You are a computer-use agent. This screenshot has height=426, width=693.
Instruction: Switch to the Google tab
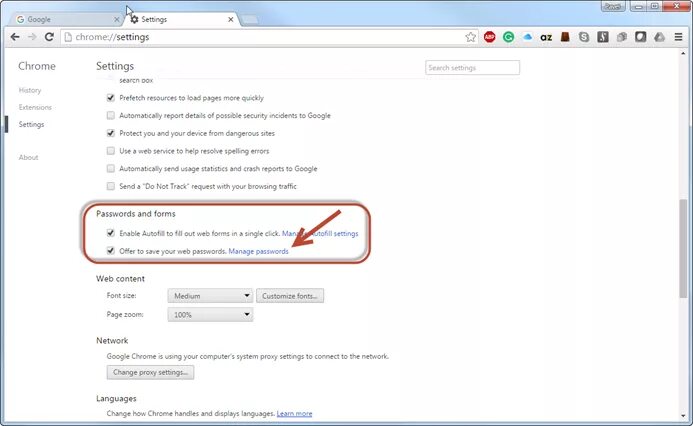pos(66,19)
